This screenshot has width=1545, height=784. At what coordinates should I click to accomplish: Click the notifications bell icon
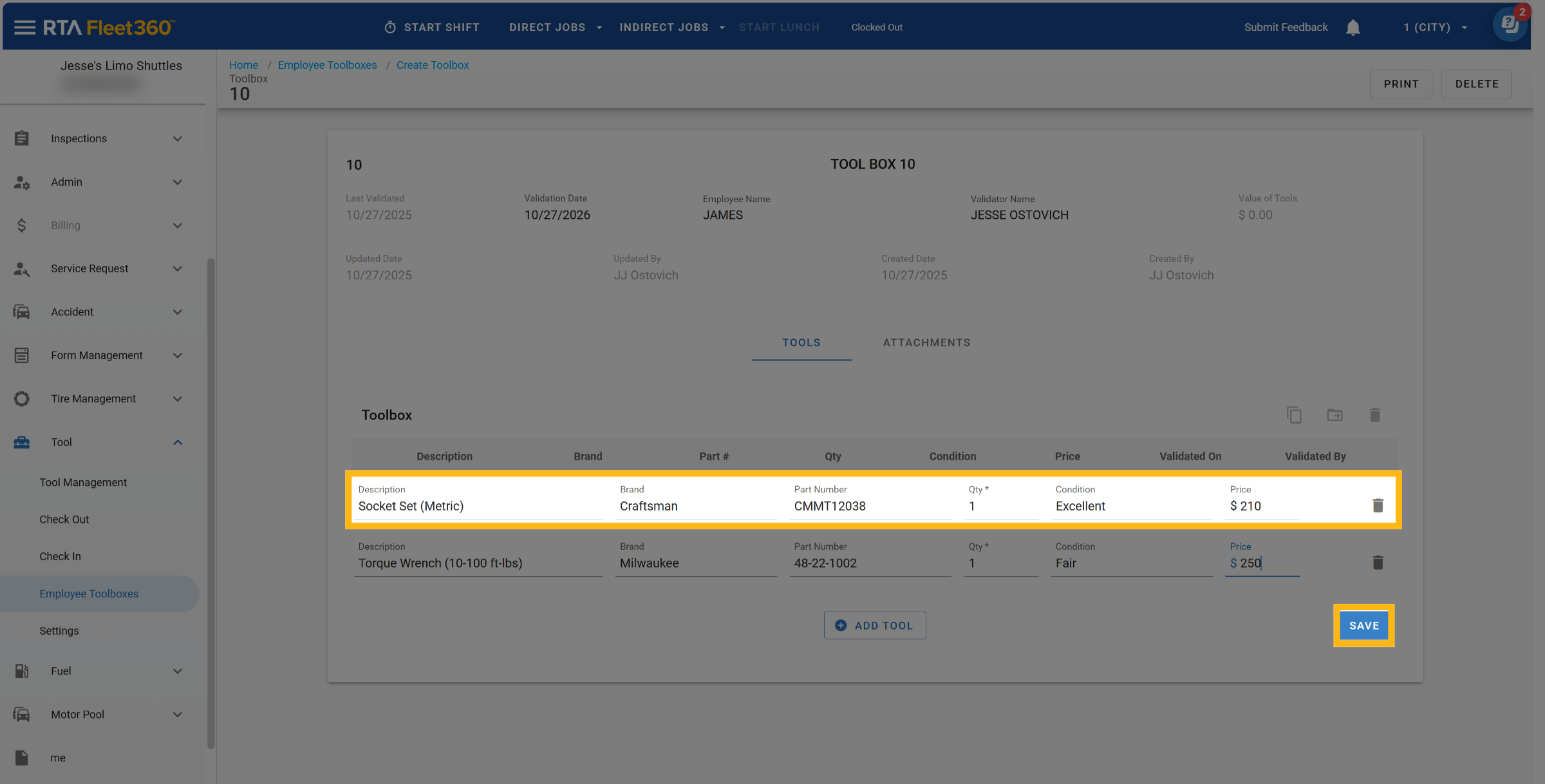1353,27
